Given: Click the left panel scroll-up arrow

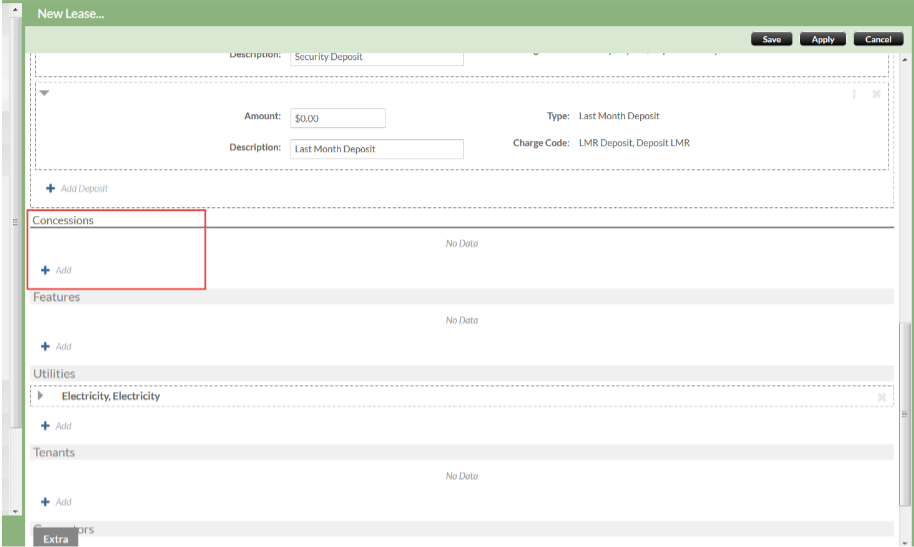Looking at the screenshot, I should [14, 10].
